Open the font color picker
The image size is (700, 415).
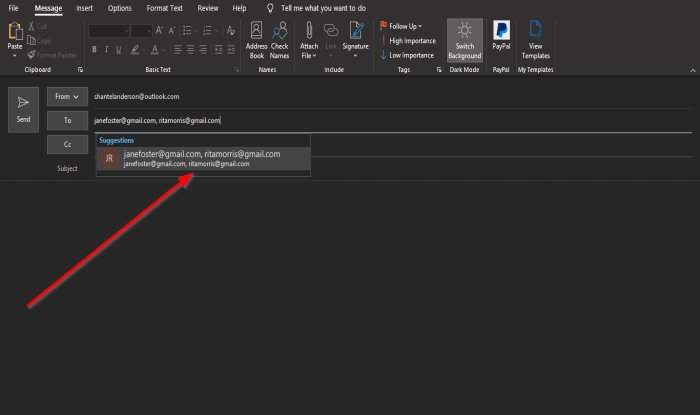154,50
